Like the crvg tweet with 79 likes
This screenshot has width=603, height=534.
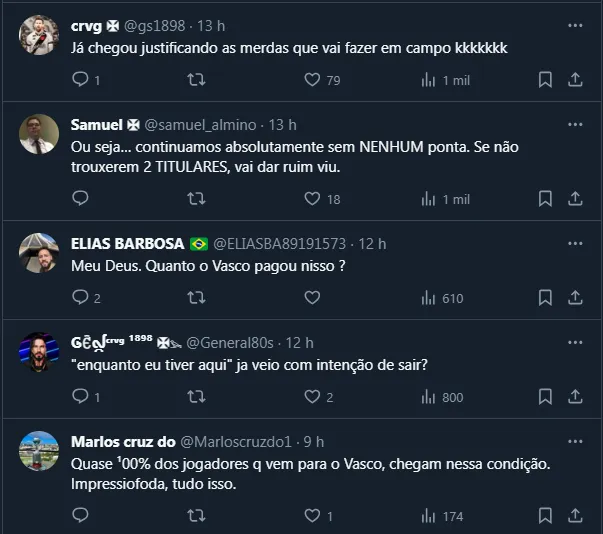pos(312,80)
